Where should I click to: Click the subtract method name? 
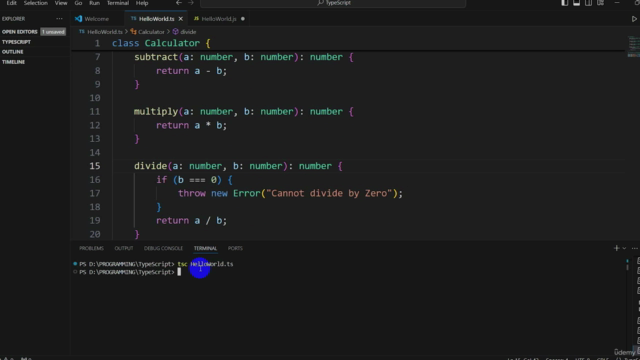pos(156,57)
